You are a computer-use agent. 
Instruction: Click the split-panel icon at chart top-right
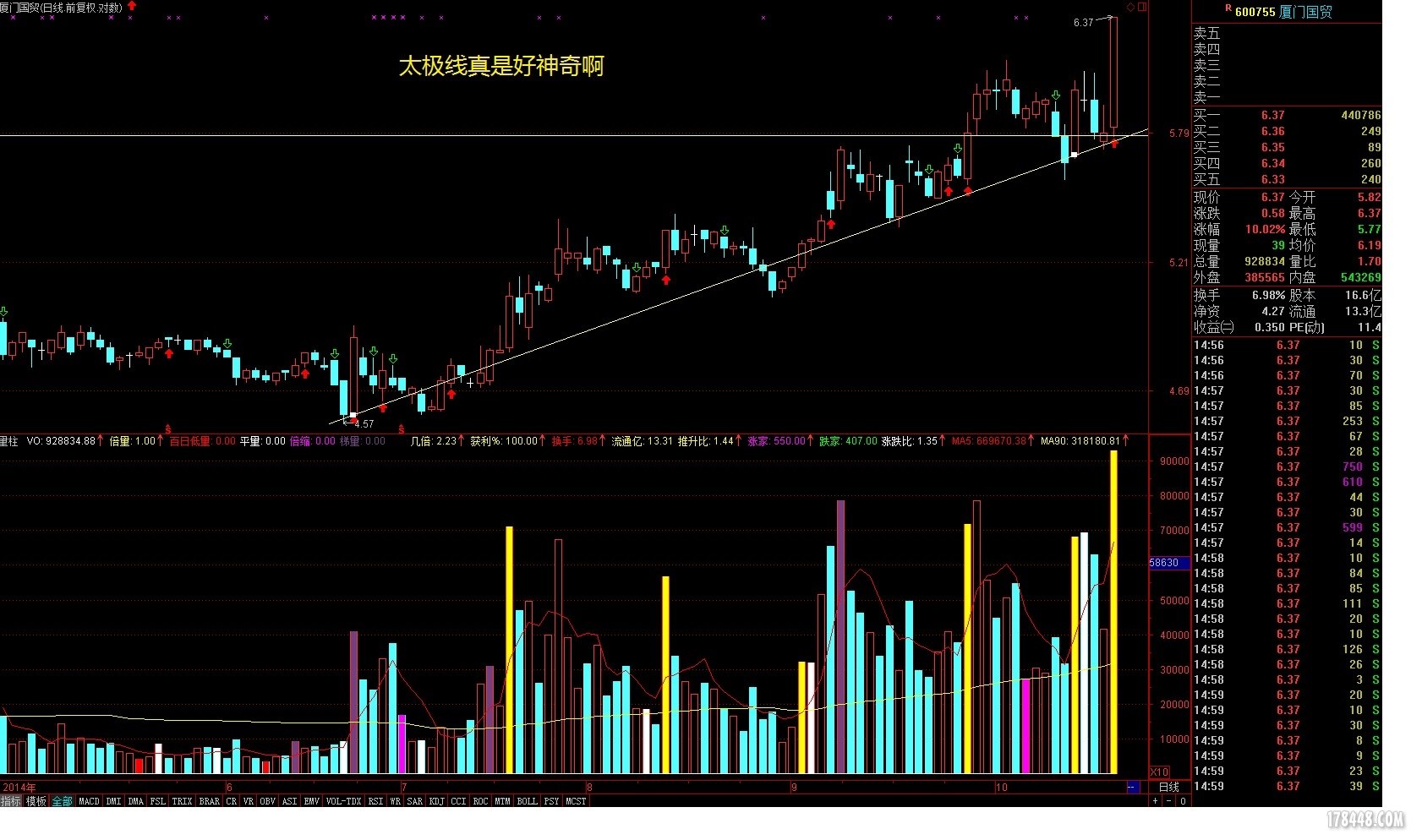[1142, 7]
